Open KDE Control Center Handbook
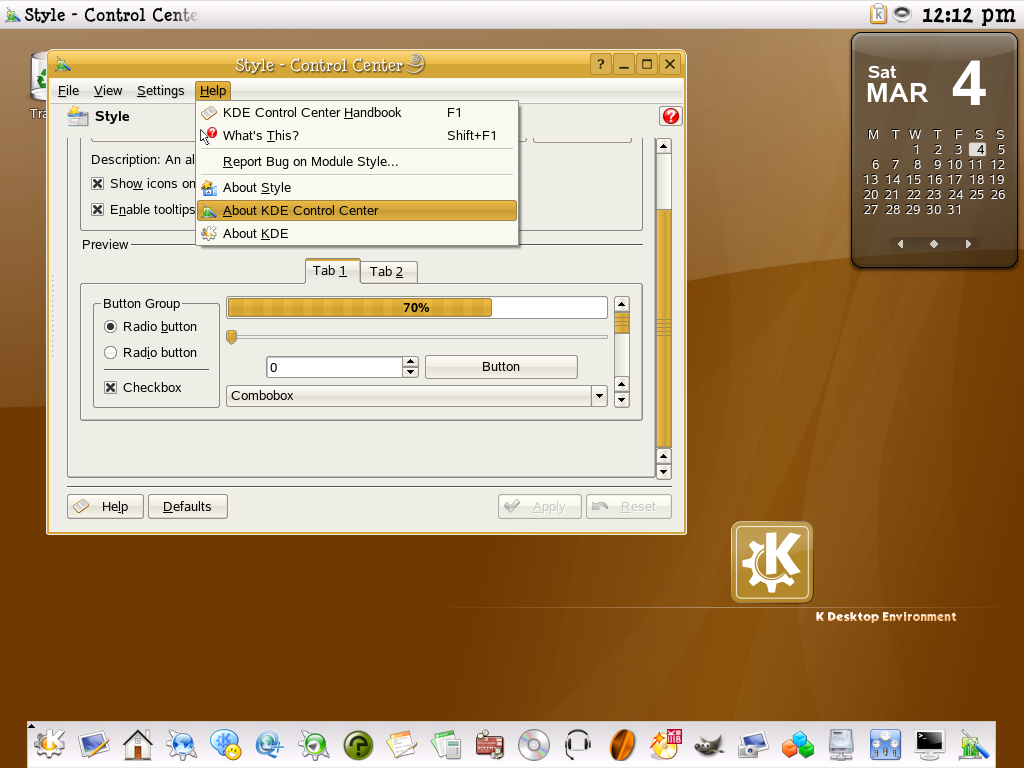 point(357,112)
